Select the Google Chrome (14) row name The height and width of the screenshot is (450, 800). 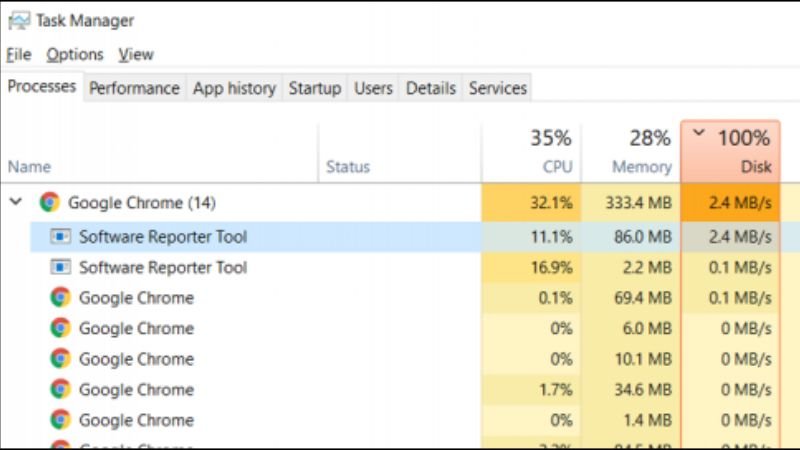142,203
